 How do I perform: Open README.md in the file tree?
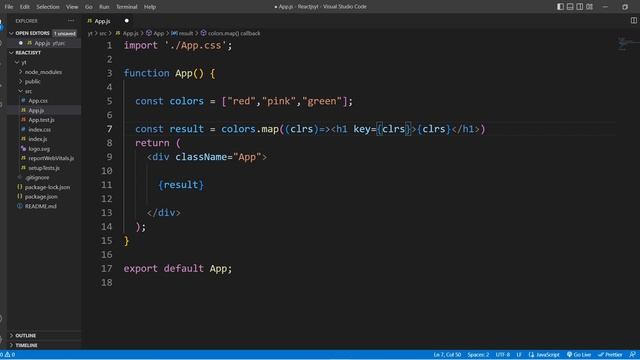(x=41, y=206)
